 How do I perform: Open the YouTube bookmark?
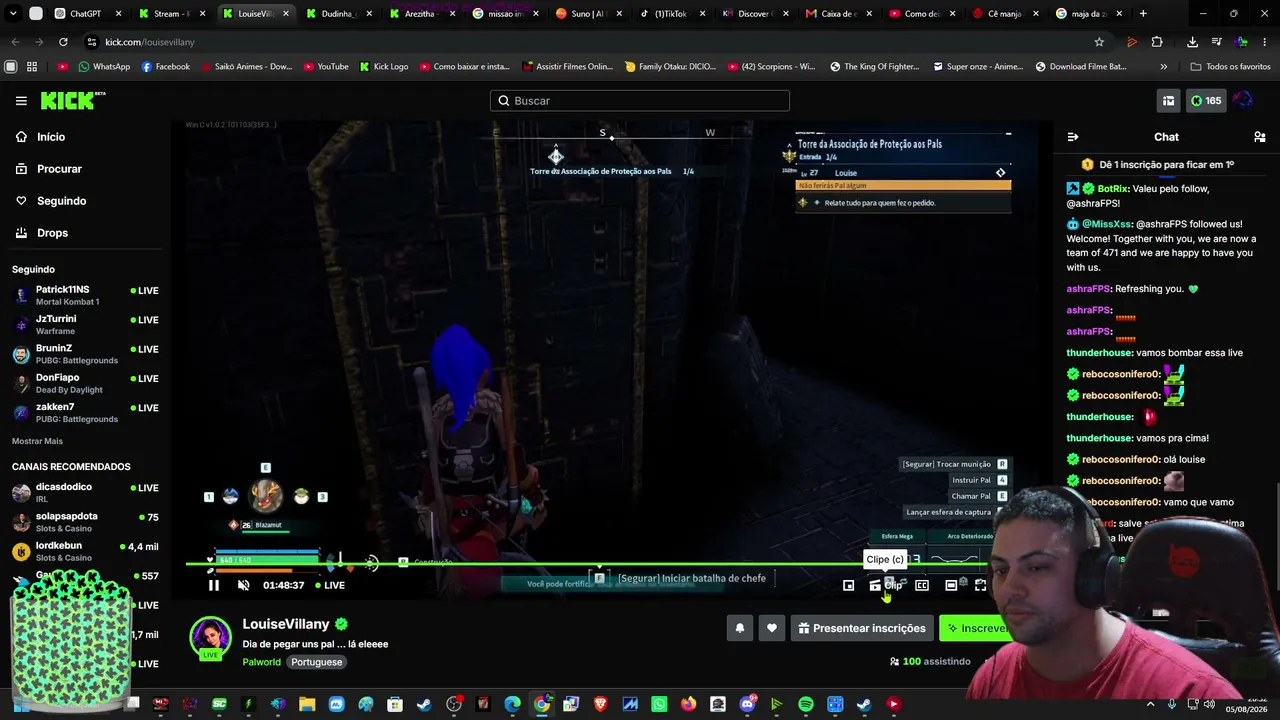(x=324, y=67)
